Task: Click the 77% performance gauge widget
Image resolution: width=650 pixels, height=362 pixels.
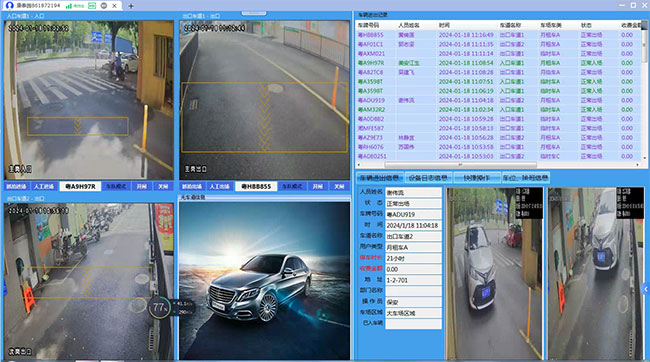Action: [x=160, y=307]
